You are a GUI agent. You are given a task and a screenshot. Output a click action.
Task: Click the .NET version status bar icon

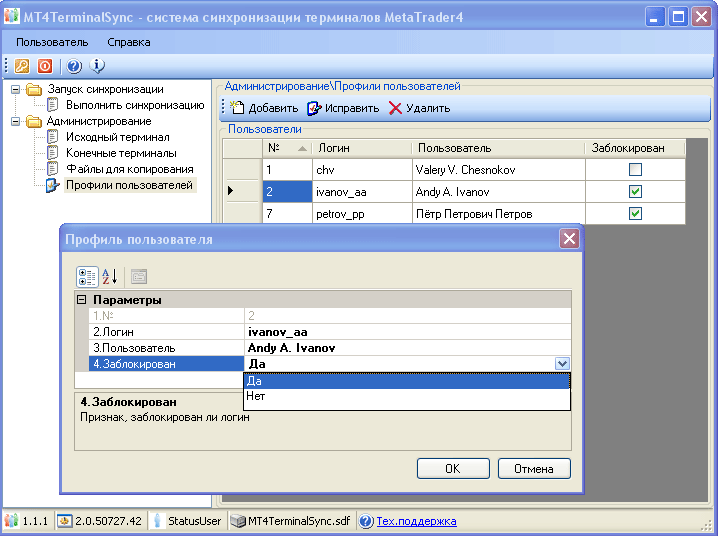[x=65, y=521]
